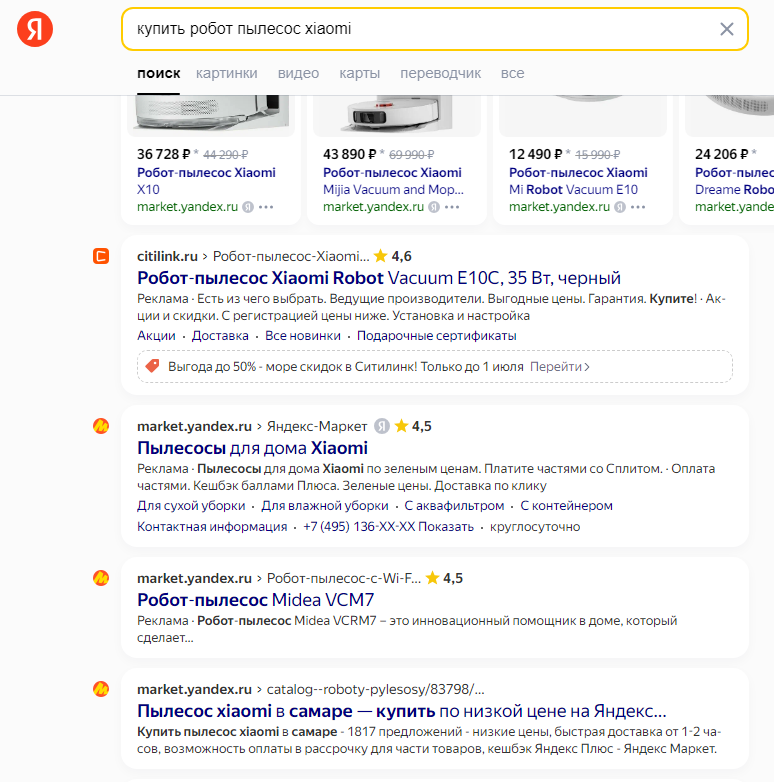Click the price 36 728 ₽
Image resolution: width=774 pixels, height=782 pixels.
click(164, 155)
